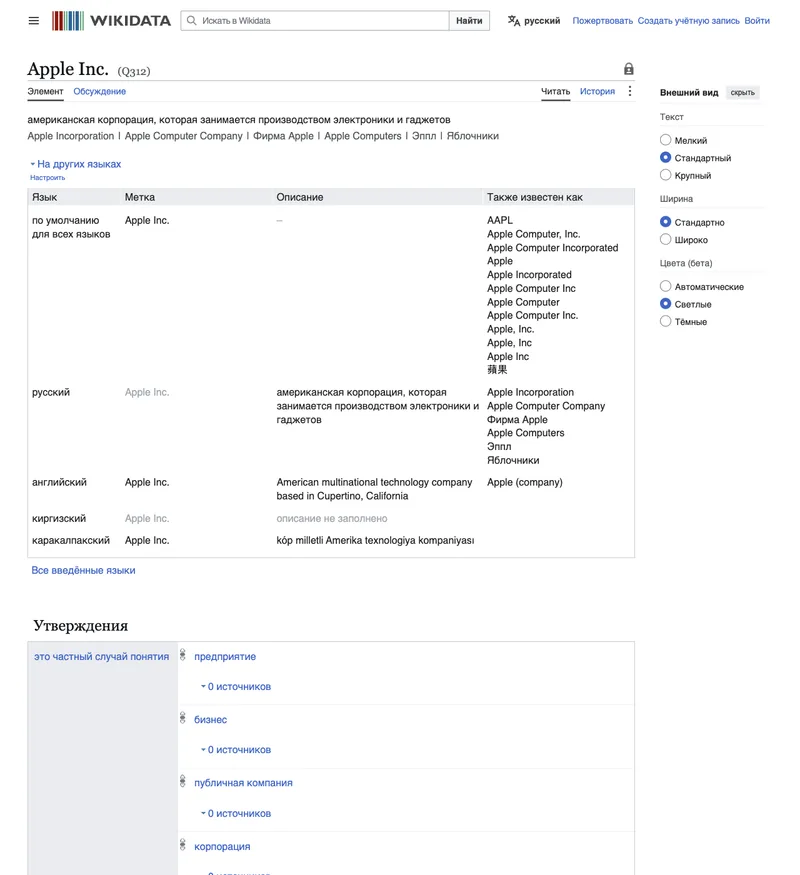
Task: Click the Войти link
Action: pyautogui.click(x=757, y=21)
